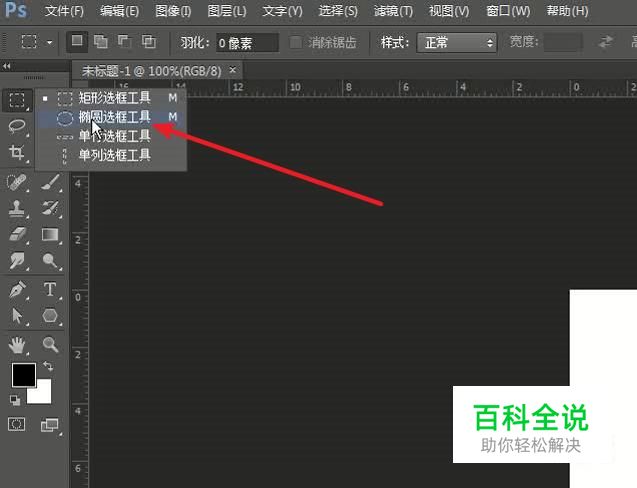The width and height of the screenshot is (637, 488).
Task: Toggle Quick Mask mode
Action: point(17,425)
